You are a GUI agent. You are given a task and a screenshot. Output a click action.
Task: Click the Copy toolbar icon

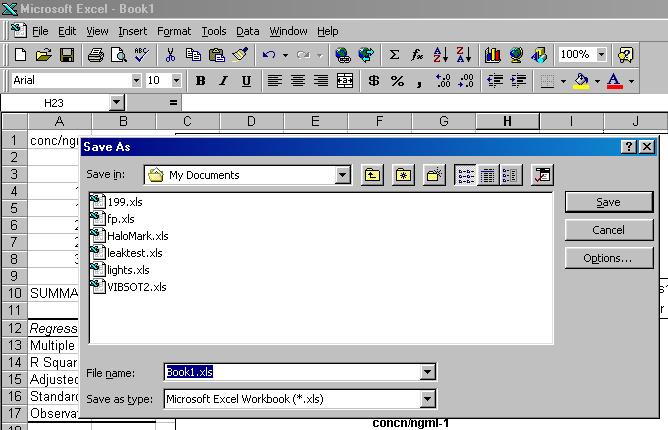coord(193,55)
